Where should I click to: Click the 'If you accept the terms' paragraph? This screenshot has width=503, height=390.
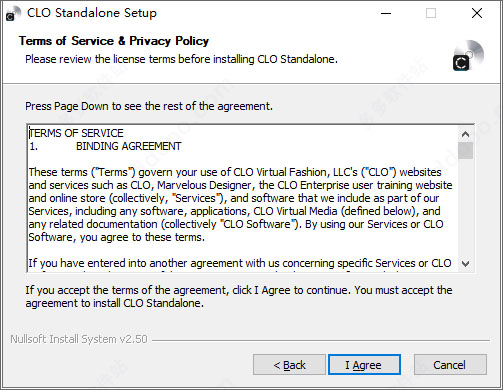[x=239, y=296]
